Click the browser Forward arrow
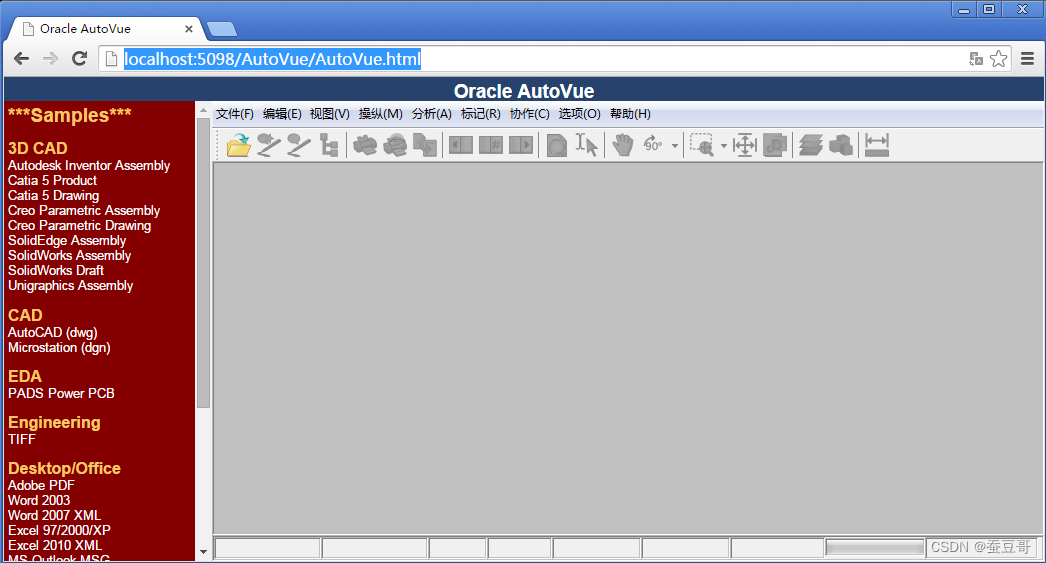 [50, 59]
